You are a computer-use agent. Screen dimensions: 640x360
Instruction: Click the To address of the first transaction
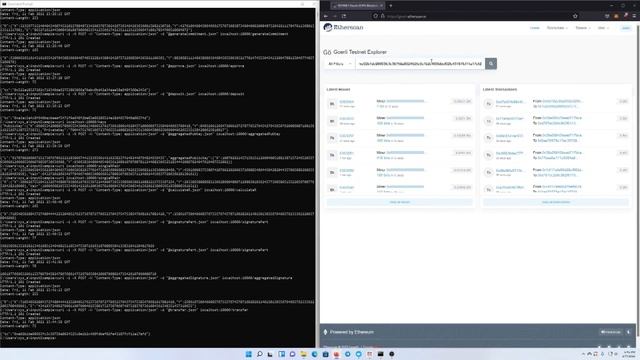coord(558,106)
